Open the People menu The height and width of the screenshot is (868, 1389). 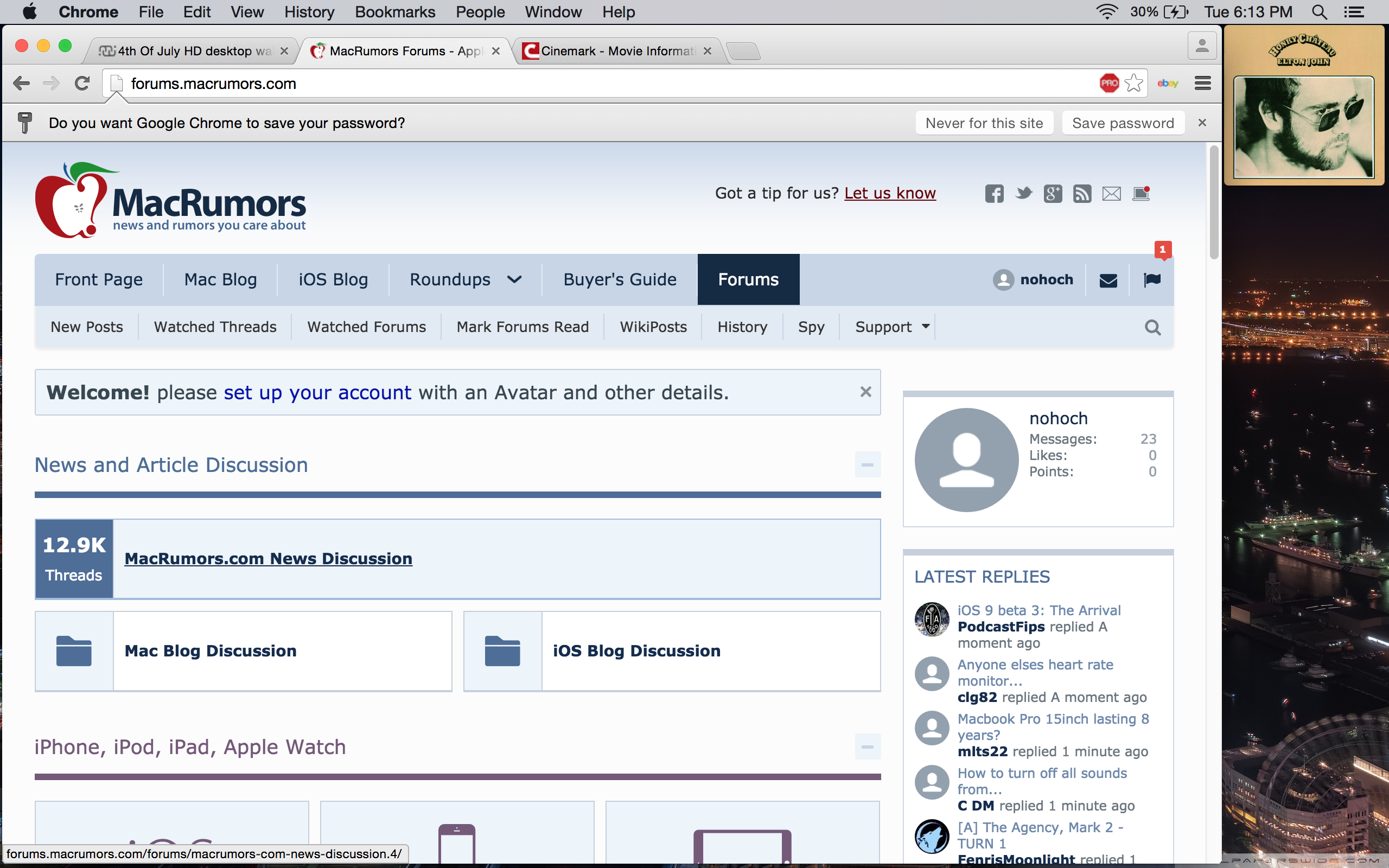click(480, 12)
